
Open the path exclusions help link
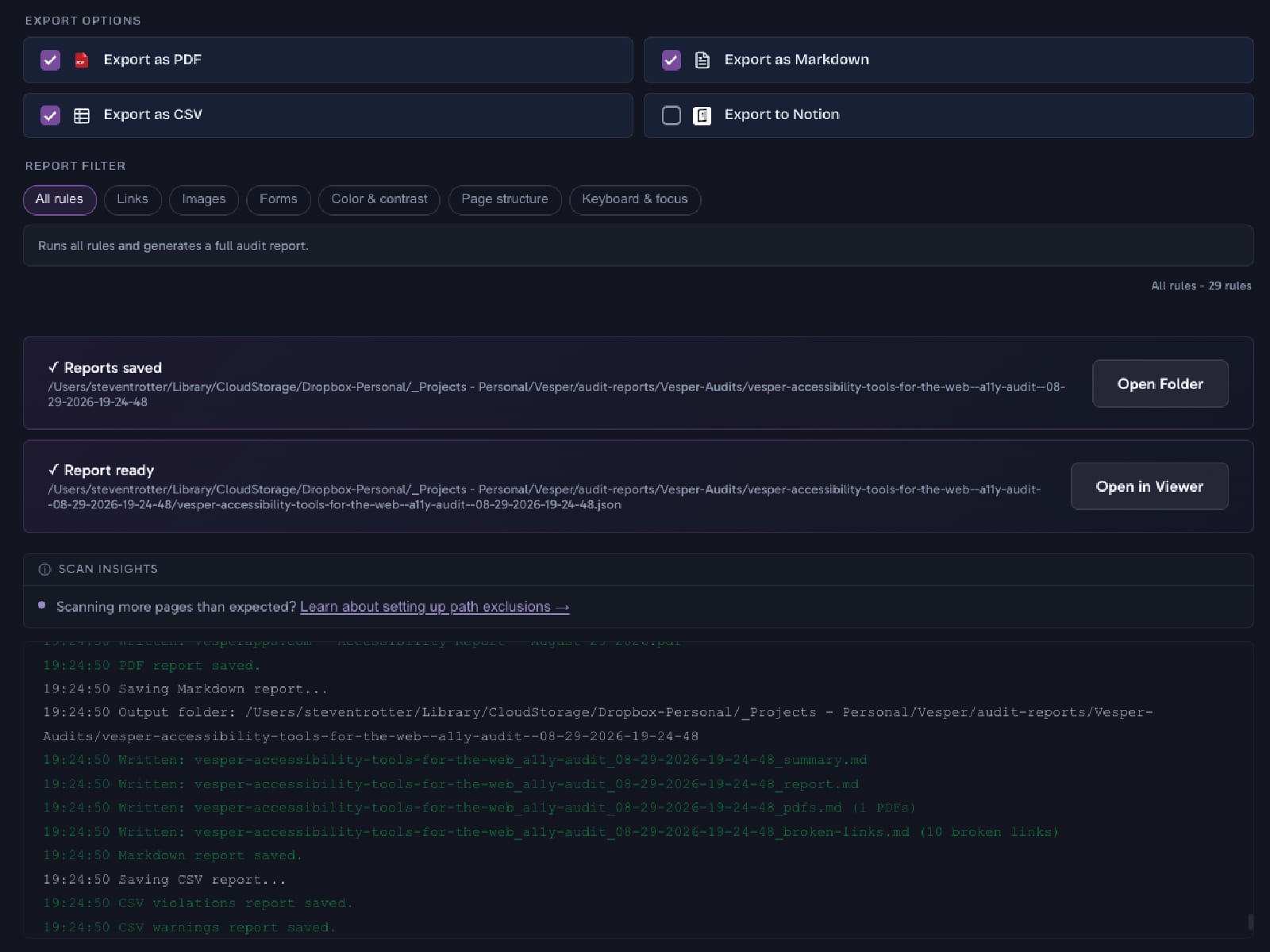(x=435, y=607)
